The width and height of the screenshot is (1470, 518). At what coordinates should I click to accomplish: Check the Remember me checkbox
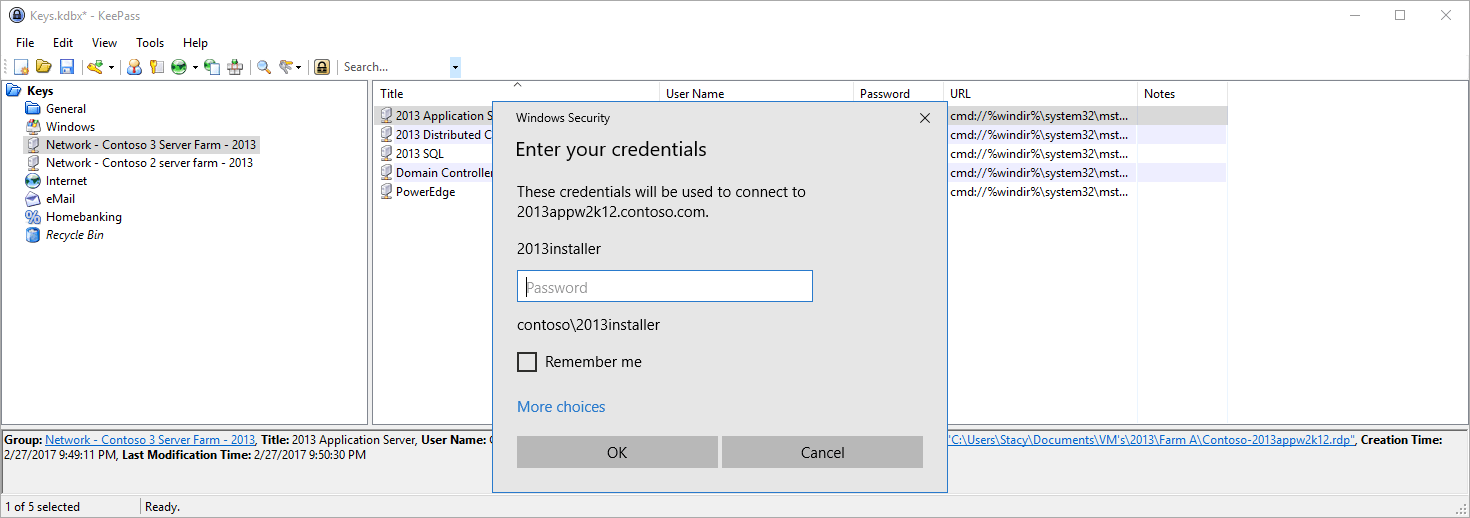pyautogui.click(x=527, y=362)
